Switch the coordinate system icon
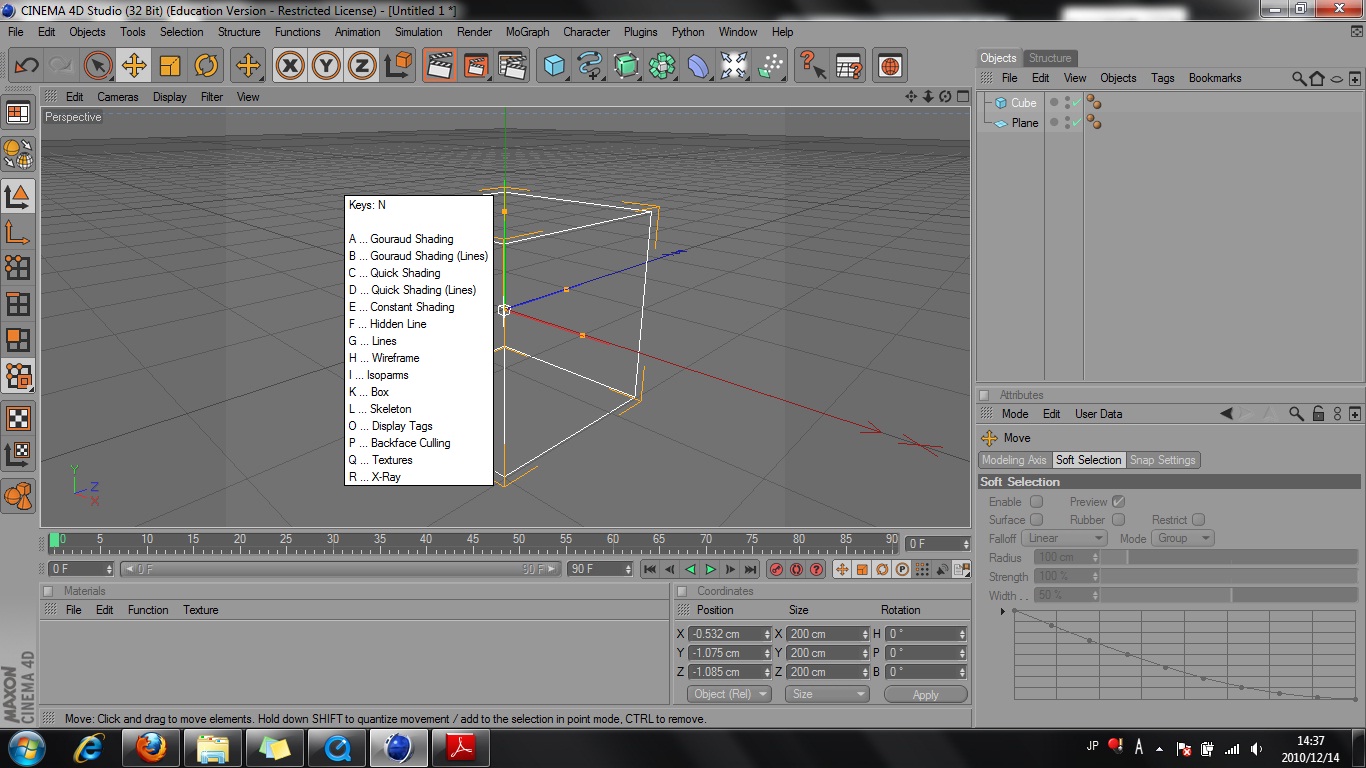 398,66
